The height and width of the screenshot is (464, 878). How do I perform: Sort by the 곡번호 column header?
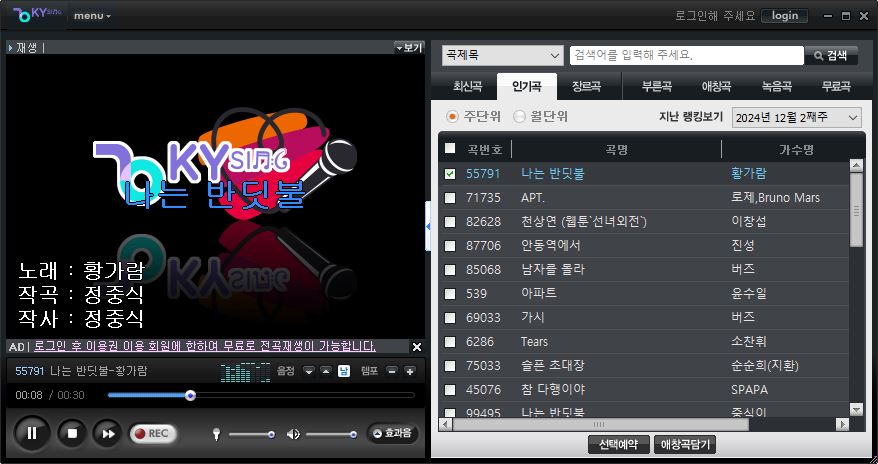pyautogui.click(x=485, y=149)
